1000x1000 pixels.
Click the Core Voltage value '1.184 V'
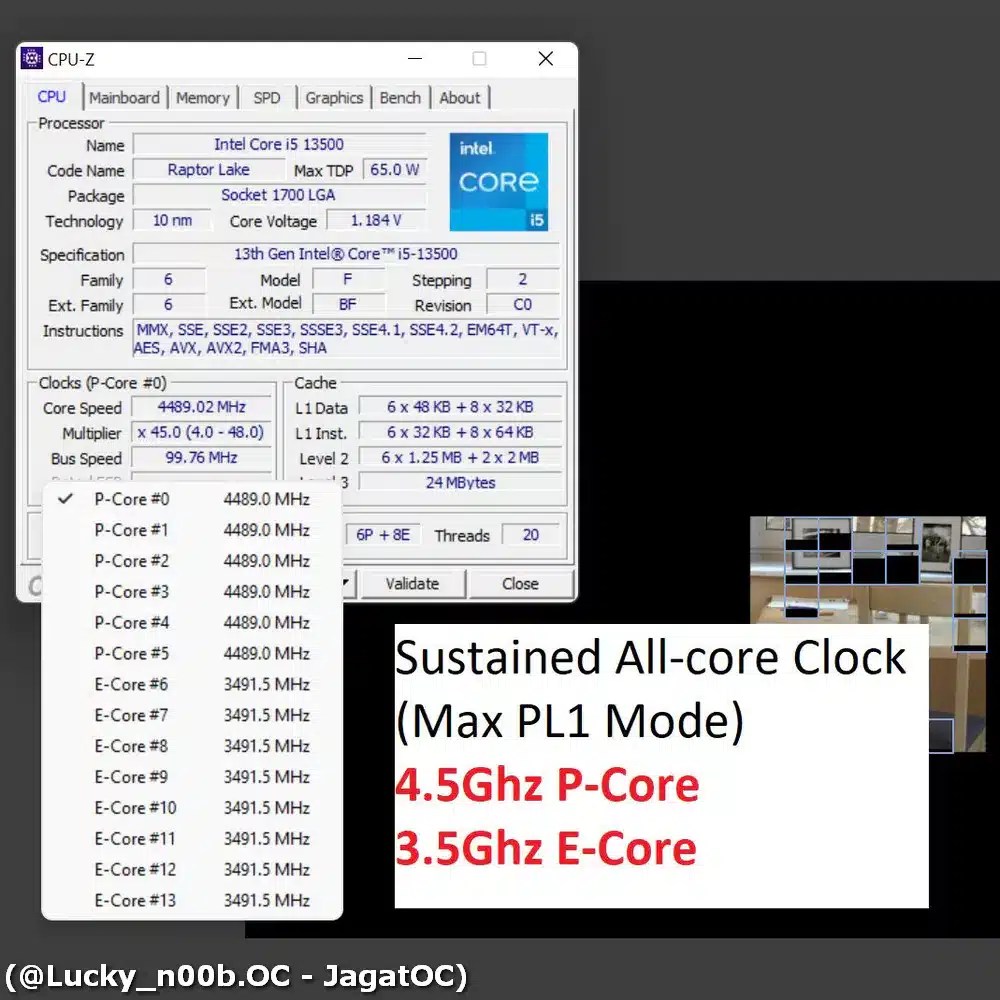point(376,221)
